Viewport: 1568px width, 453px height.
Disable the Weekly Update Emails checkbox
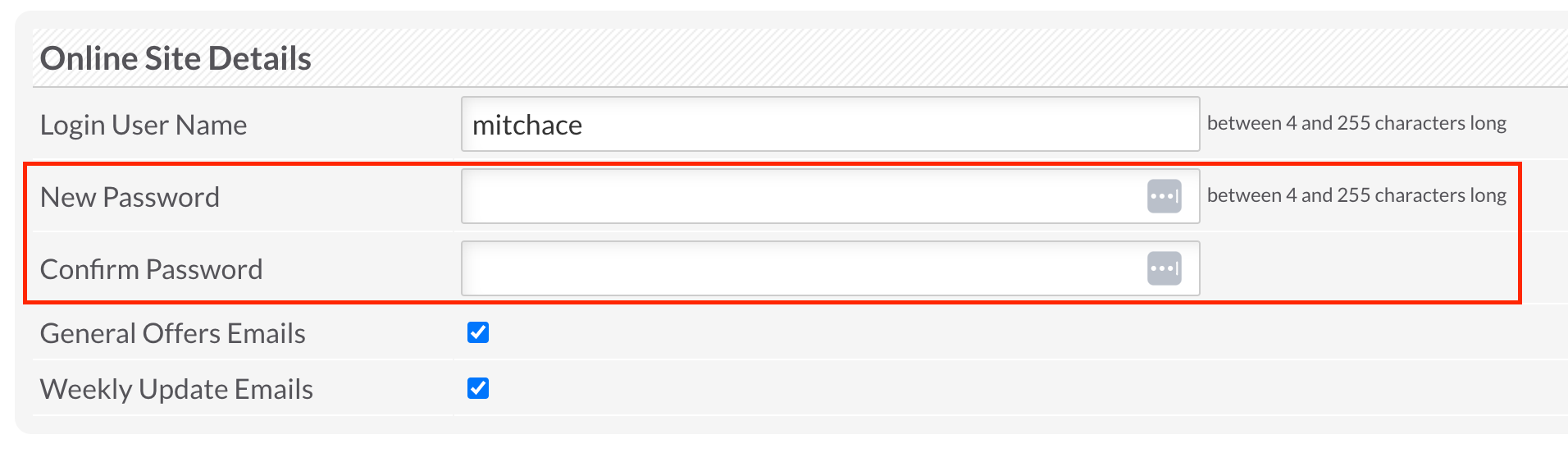[x=478, y=388]
